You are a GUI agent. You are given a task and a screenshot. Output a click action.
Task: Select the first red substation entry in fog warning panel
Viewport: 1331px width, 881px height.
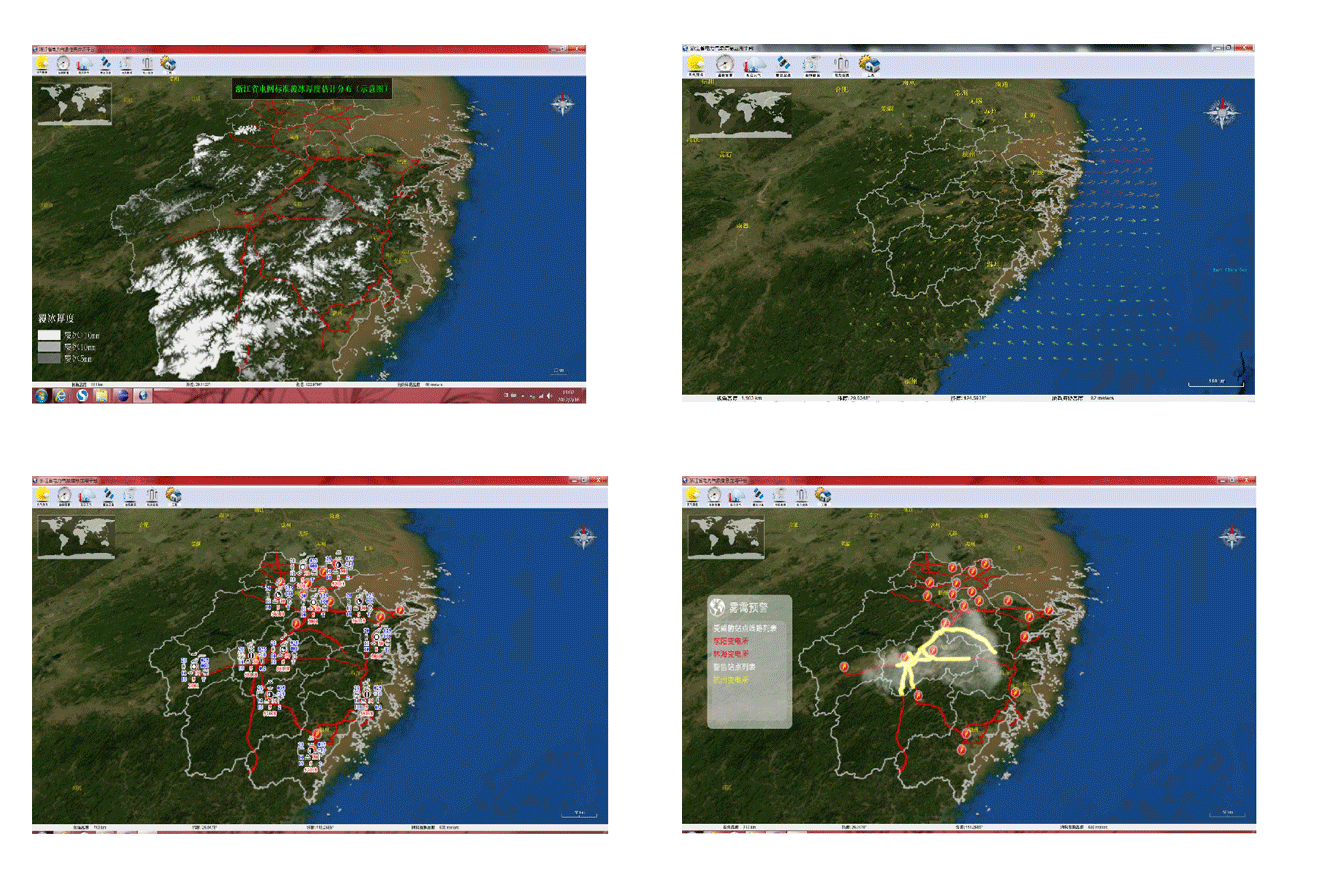tap(731, 641)
